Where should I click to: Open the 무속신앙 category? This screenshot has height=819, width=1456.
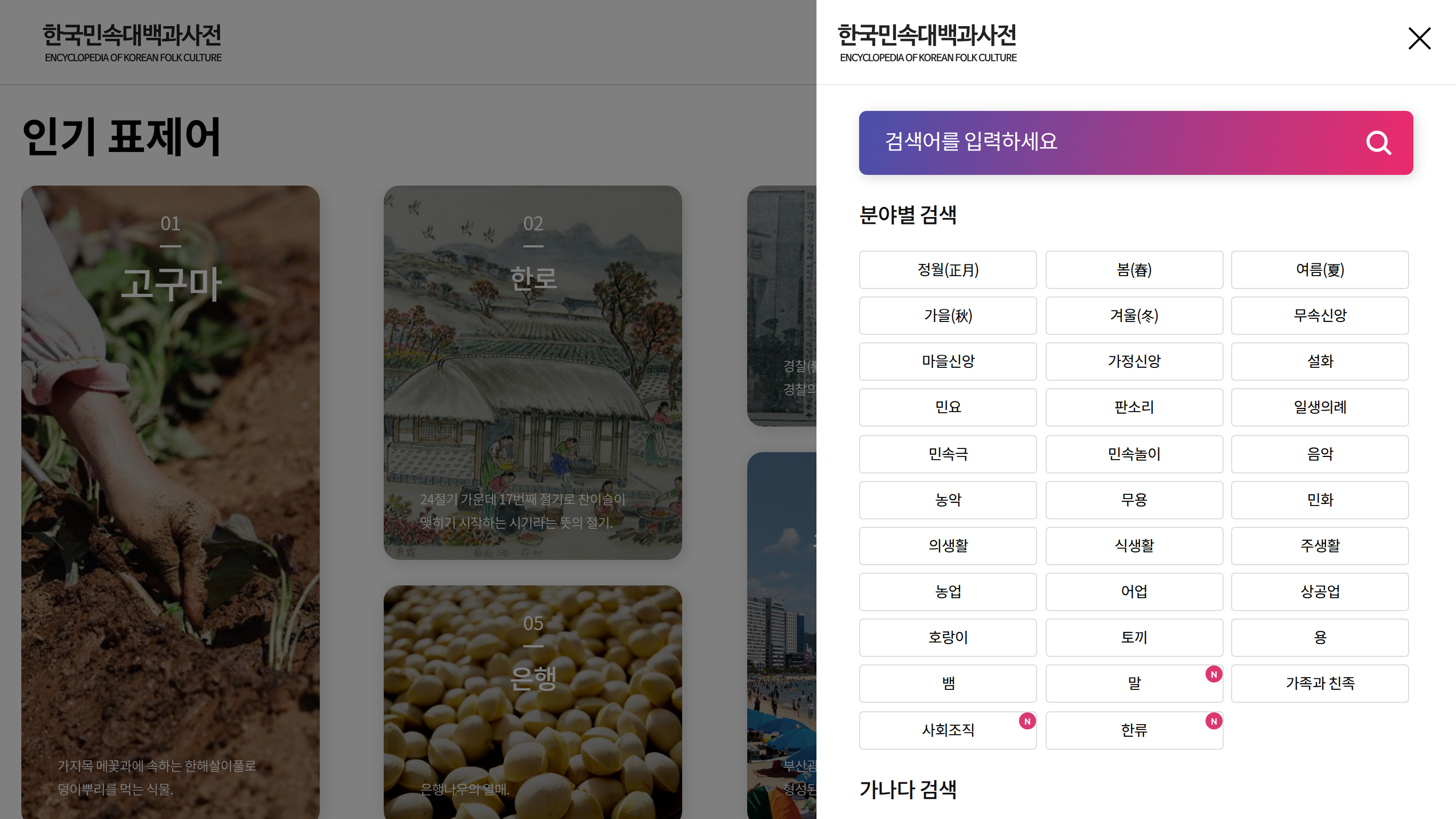point(1320,316)
